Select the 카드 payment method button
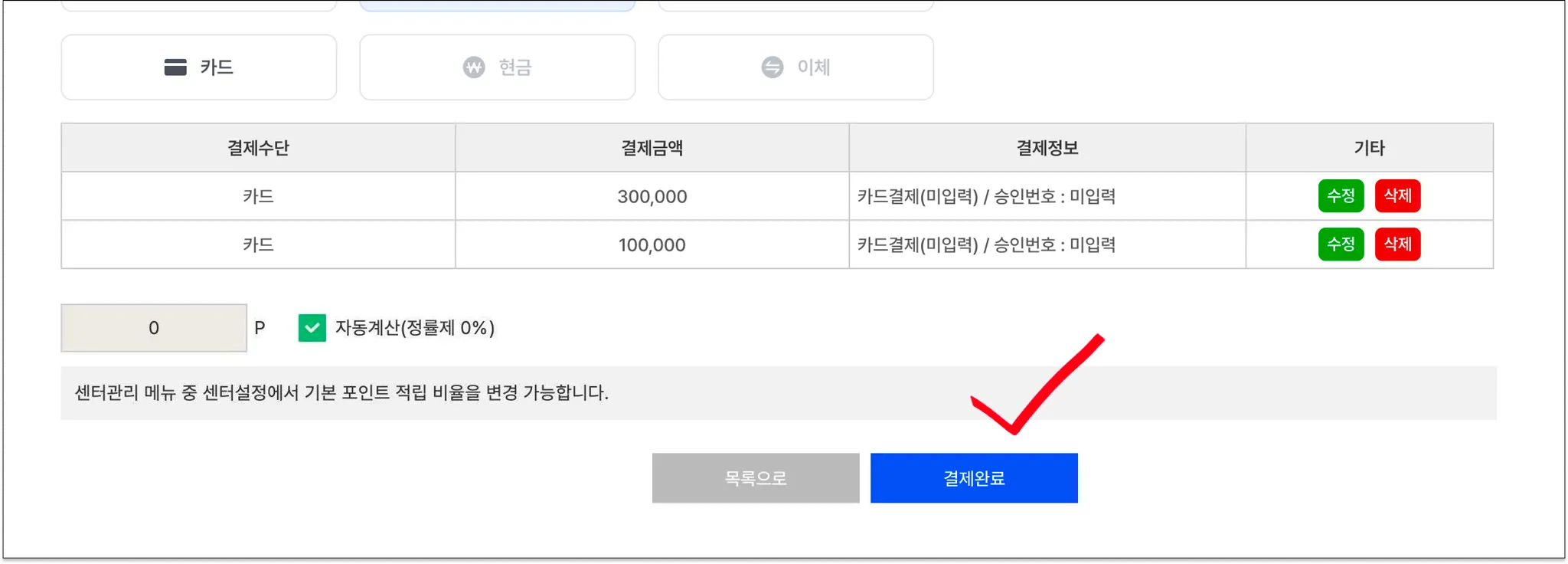 (x=199, y=67)
